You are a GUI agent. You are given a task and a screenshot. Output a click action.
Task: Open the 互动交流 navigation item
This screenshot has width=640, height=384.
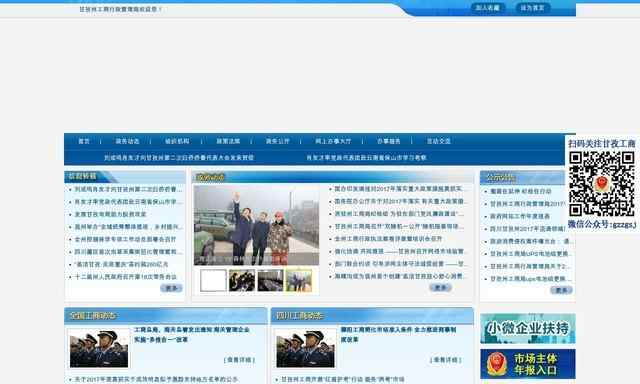click(x=439, y=141)
